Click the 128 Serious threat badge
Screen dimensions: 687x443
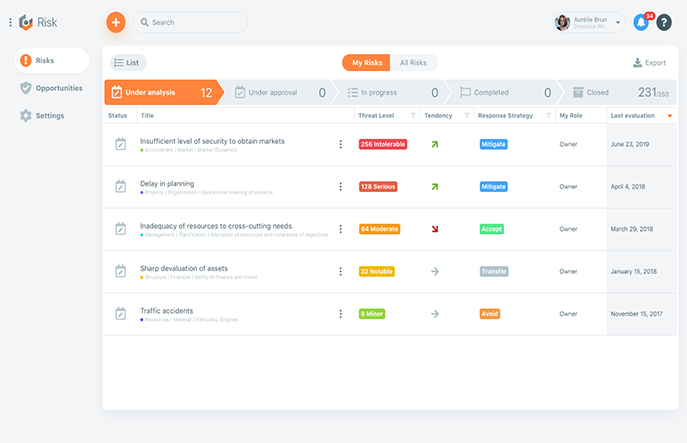378,187
